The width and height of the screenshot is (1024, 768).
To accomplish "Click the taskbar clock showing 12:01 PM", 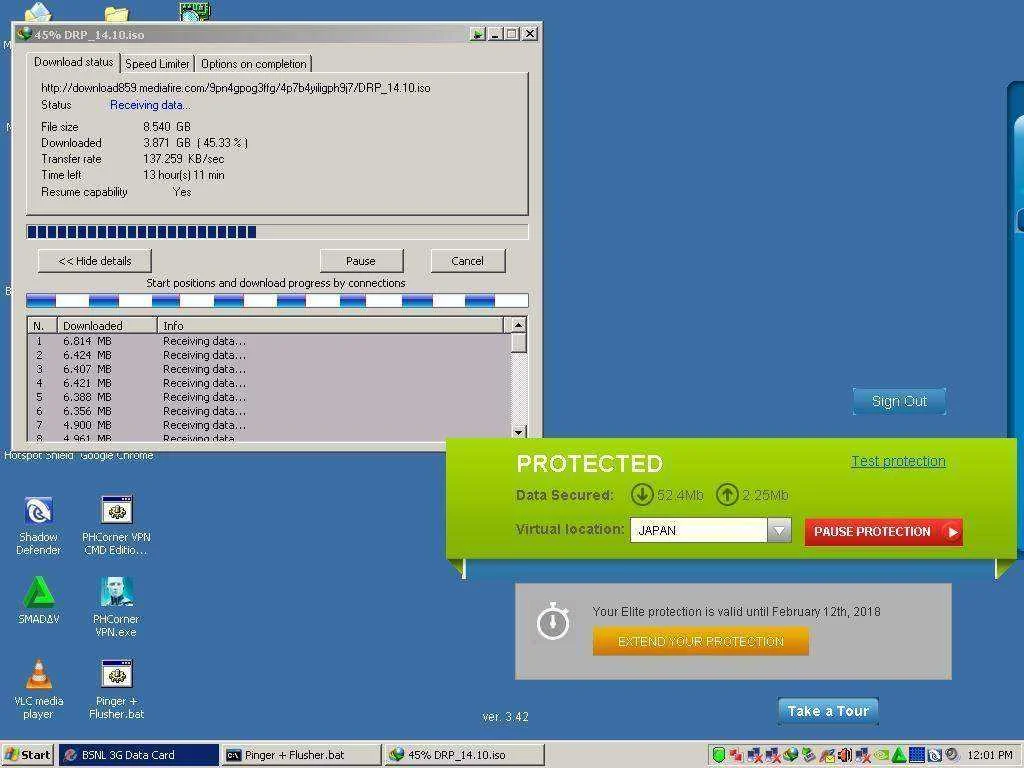I will [990, 755].
